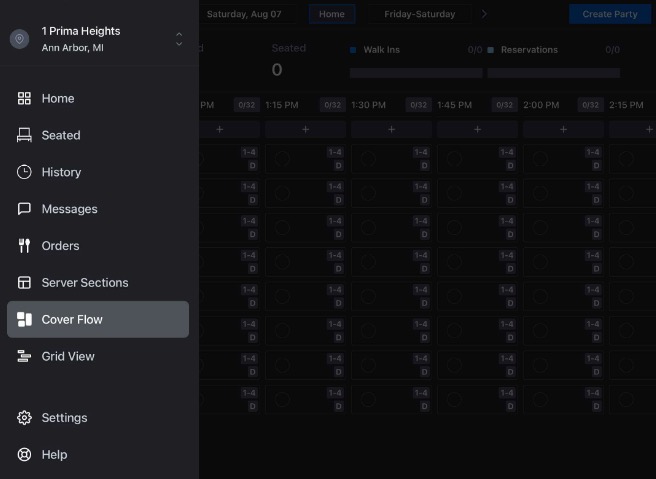Click the next chevron after Friday-Saturday
This screenshot has width=656, height=479.
click(484, 14)
